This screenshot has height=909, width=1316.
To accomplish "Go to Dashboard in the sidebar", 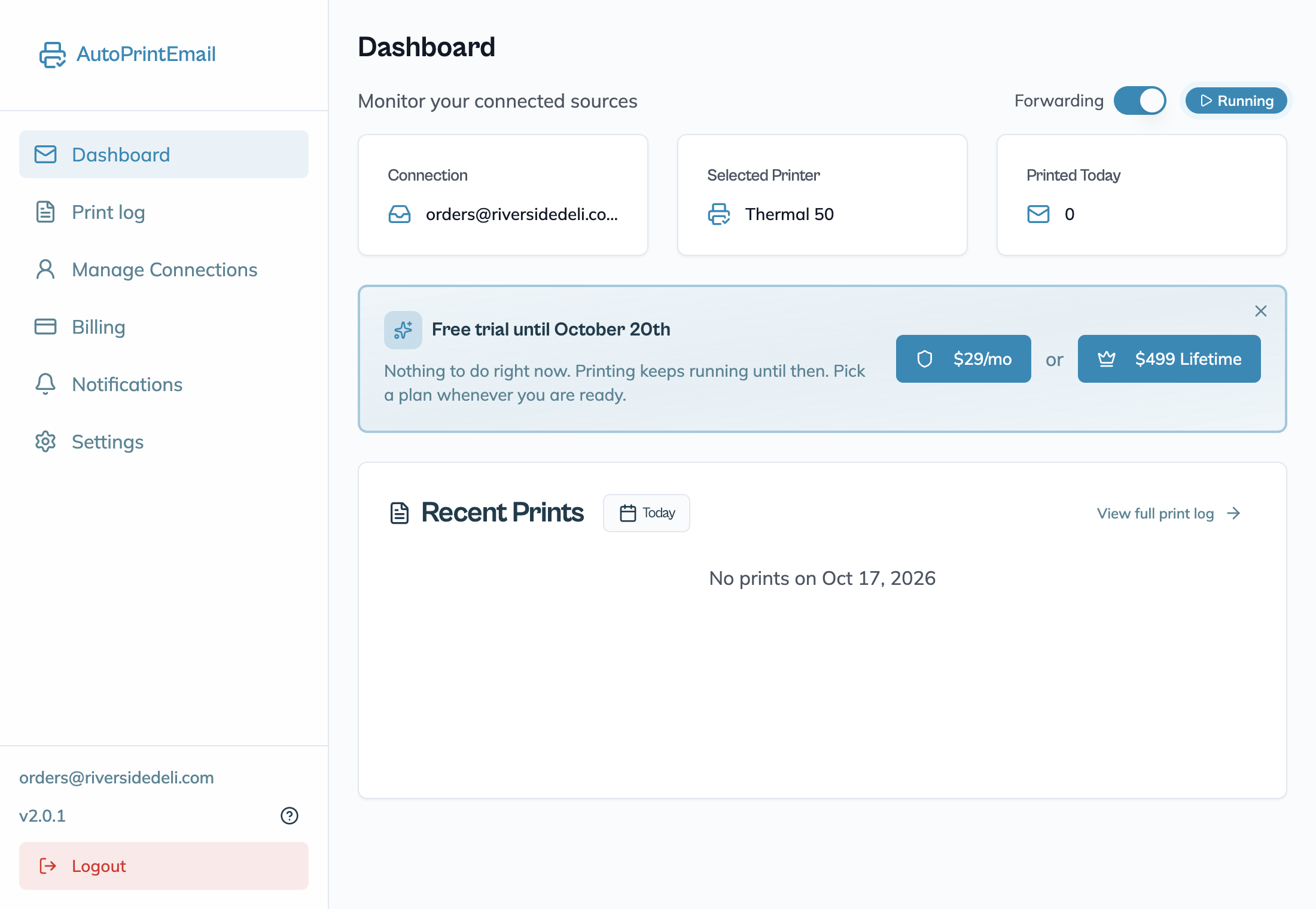I will click(164, 154).
